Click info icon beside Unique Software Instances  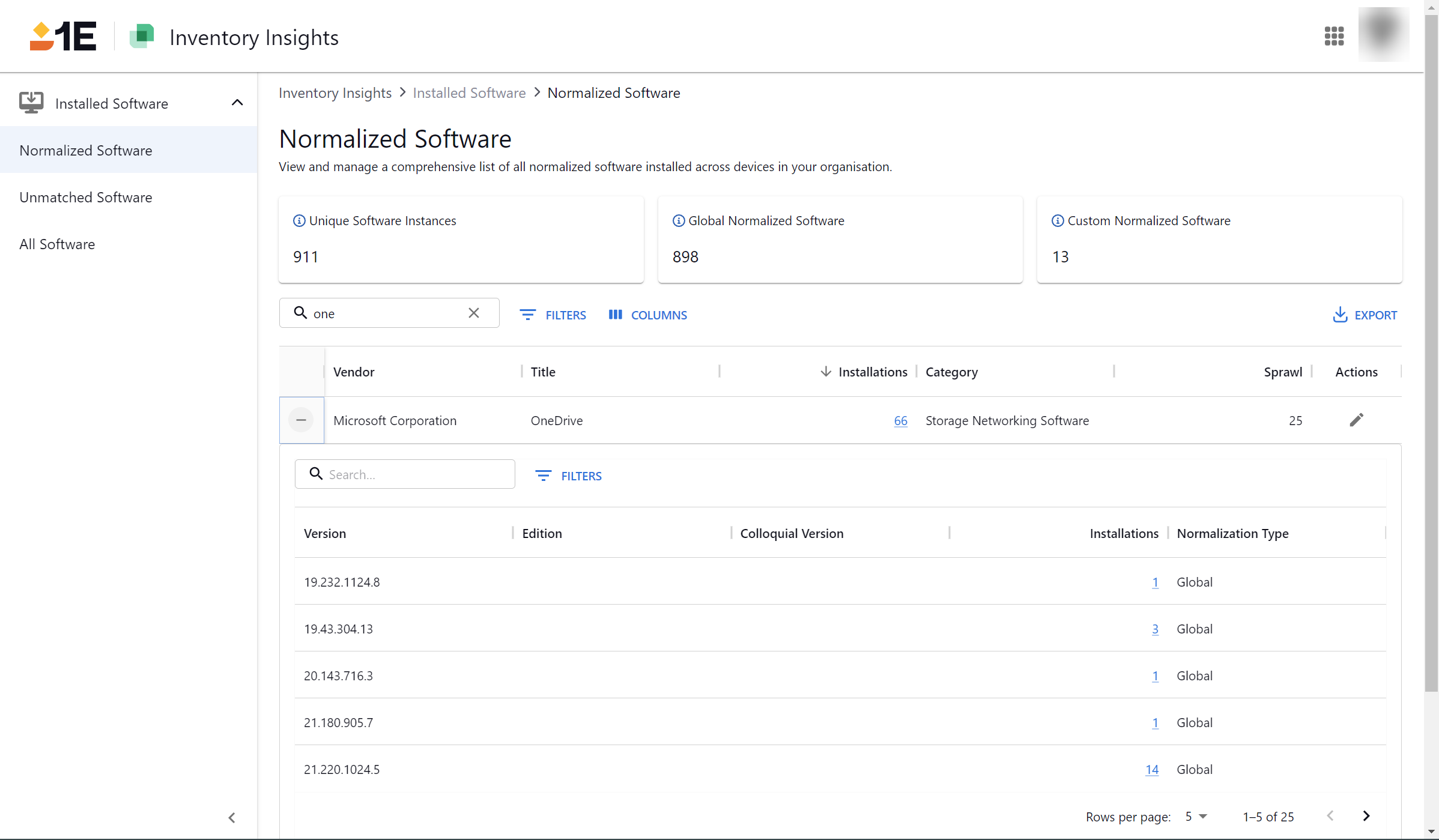[298, 220]
